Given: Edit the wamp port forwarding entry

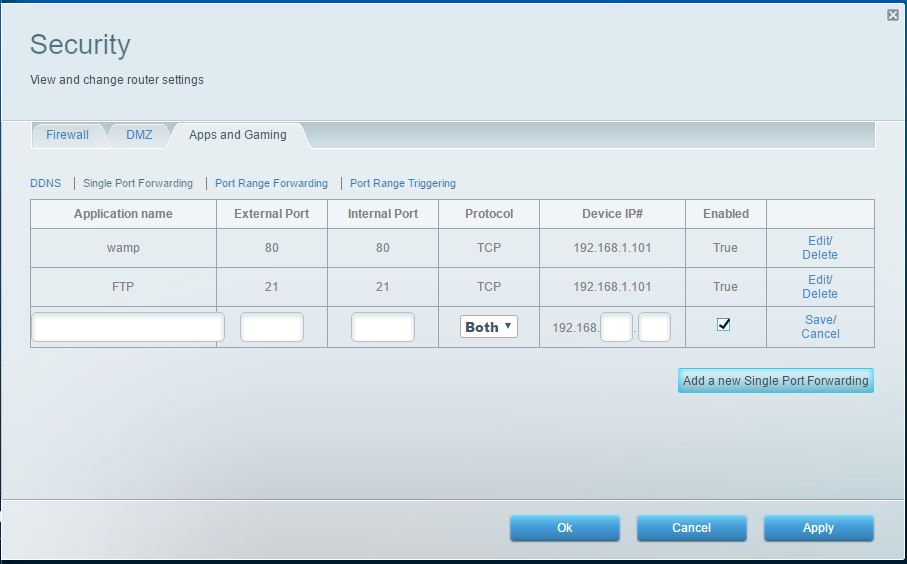Looking at the screenshot, I should (x=820, y=241).
